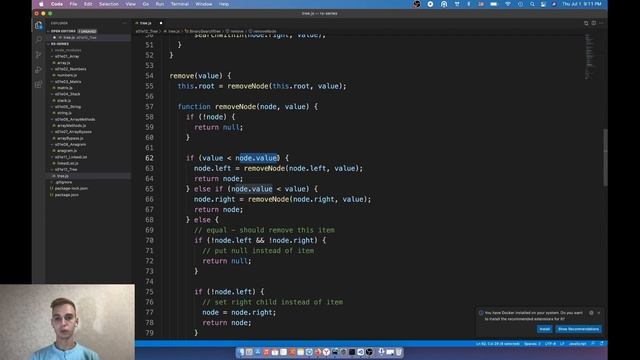
Task: Collapse the s01e12_Tree folder
Action: coord(66,169)
